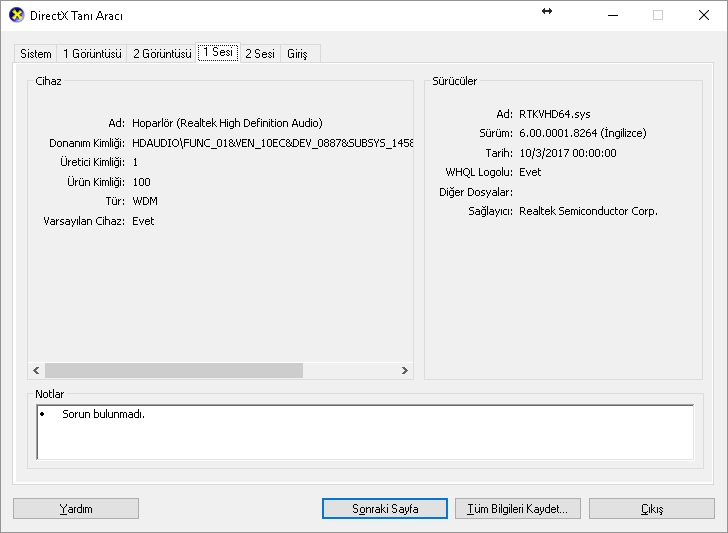Screen dimensions: 728x533
Task: Click the DirectX title bar icon
Action: pos(17,15)
